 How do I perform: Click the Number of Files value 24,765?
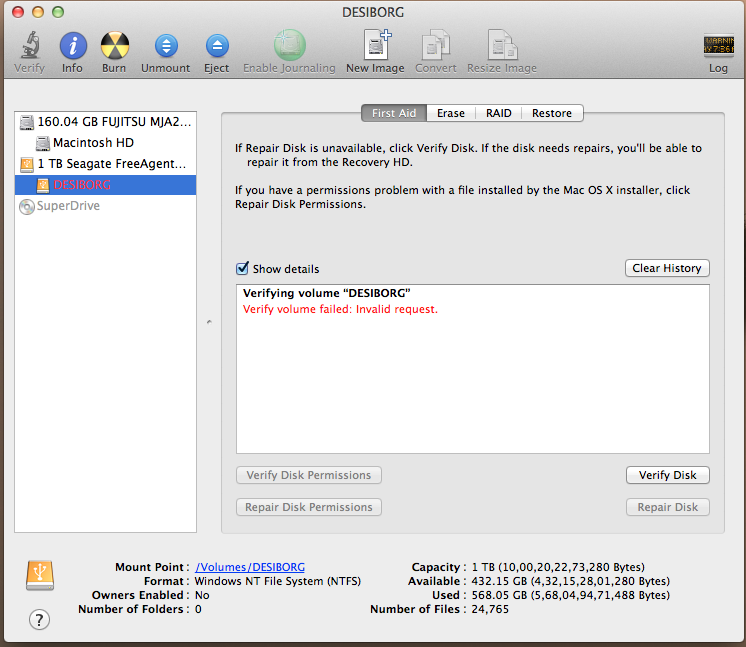pos(490,609)
